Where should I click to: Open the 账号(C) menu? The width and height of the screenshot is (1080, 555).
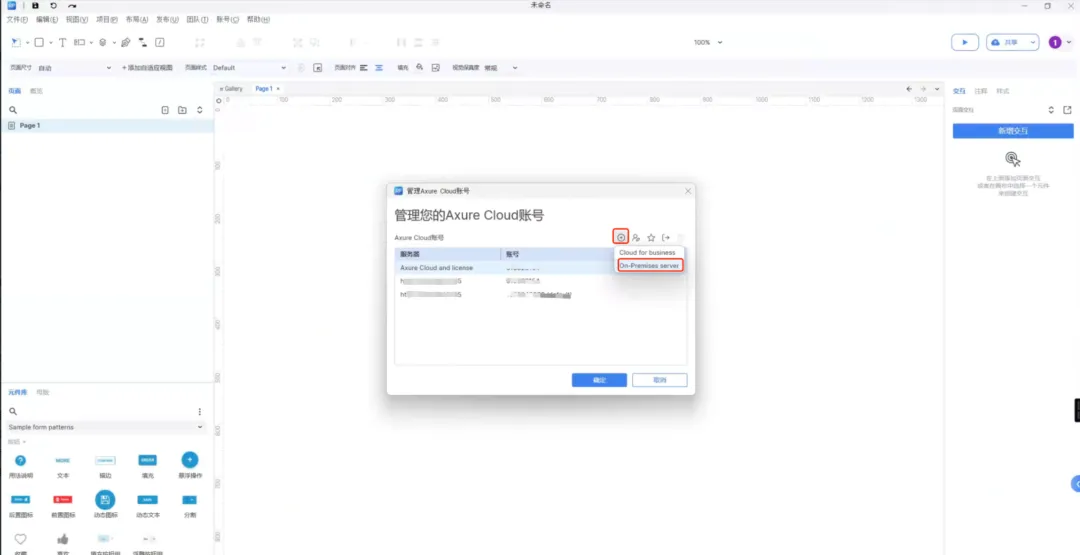coord(227,19)
